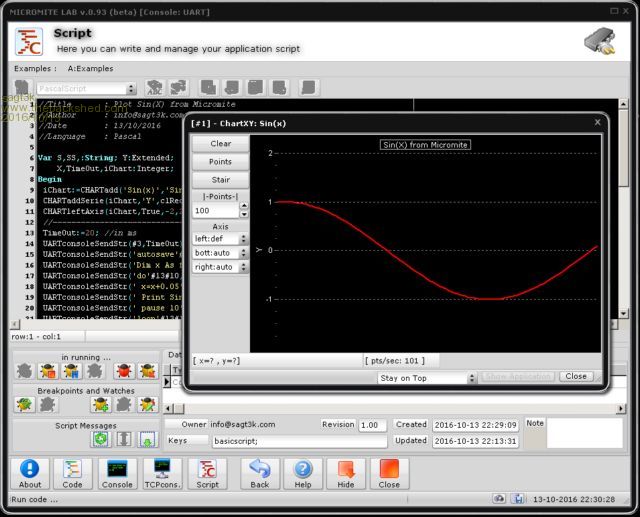The width and height of the screenshot is (640, 517).
Task: Click the red ladybug debug icon
Action: [124, 372]
